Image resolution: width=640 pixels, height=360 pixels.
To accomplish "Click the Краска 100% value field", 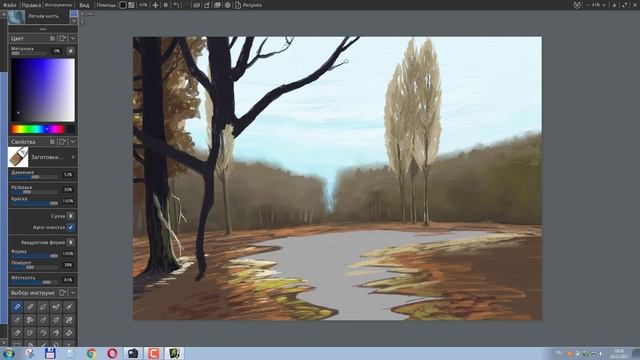I will [68, 201].
